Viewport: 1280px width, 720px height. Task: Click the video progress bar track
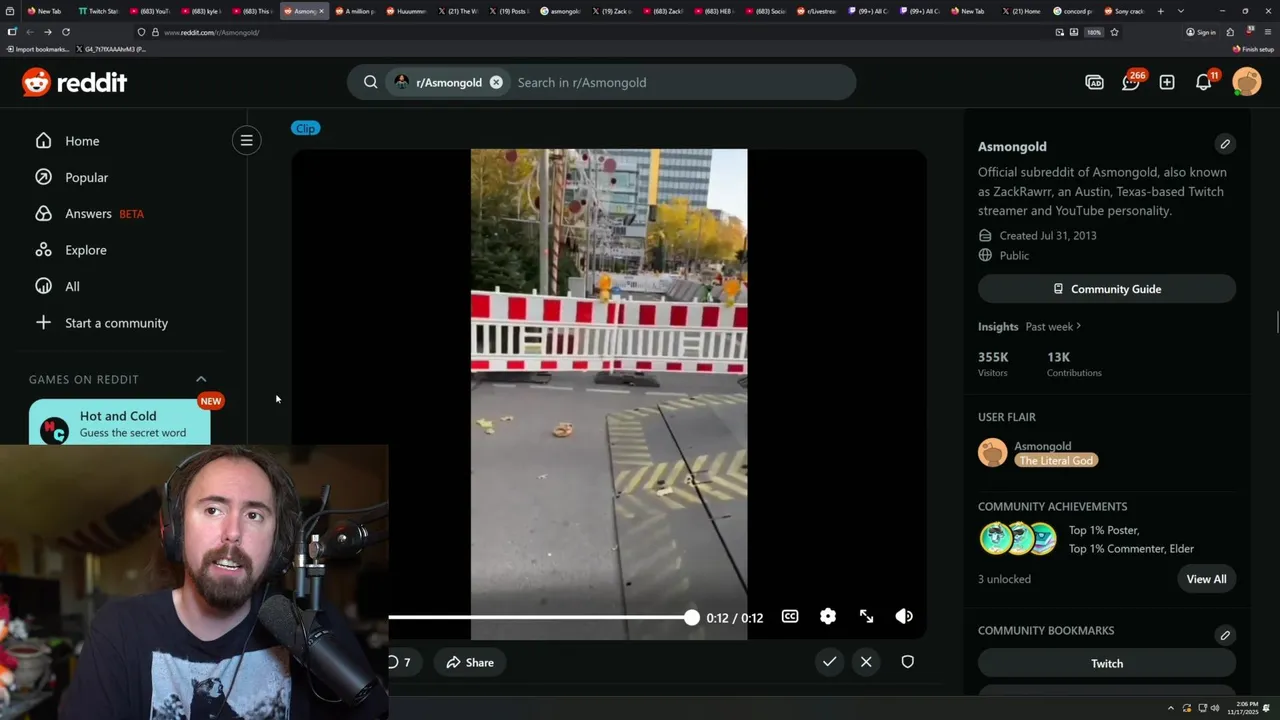point(538,617)
